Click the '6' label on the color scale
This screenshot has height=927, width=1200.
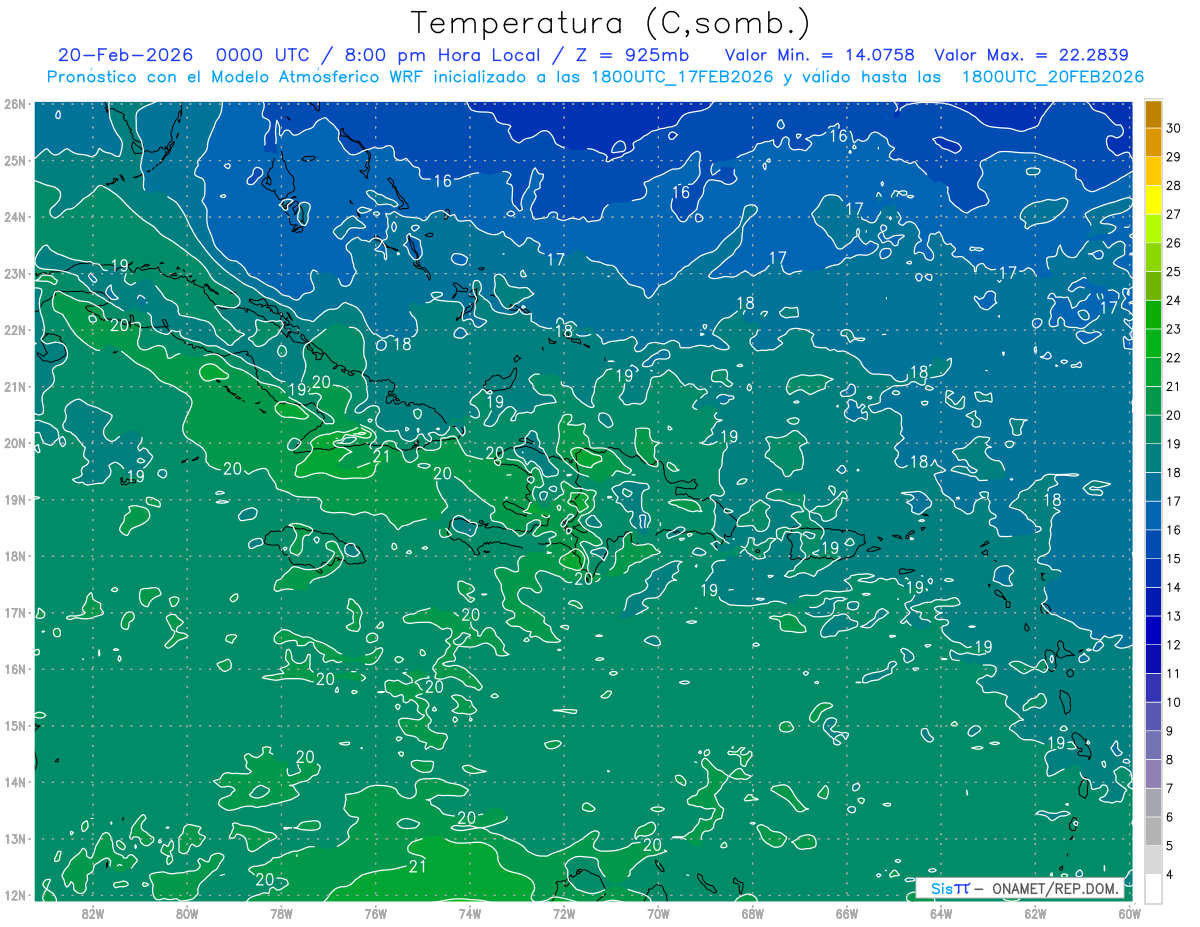click(1170, 817)
